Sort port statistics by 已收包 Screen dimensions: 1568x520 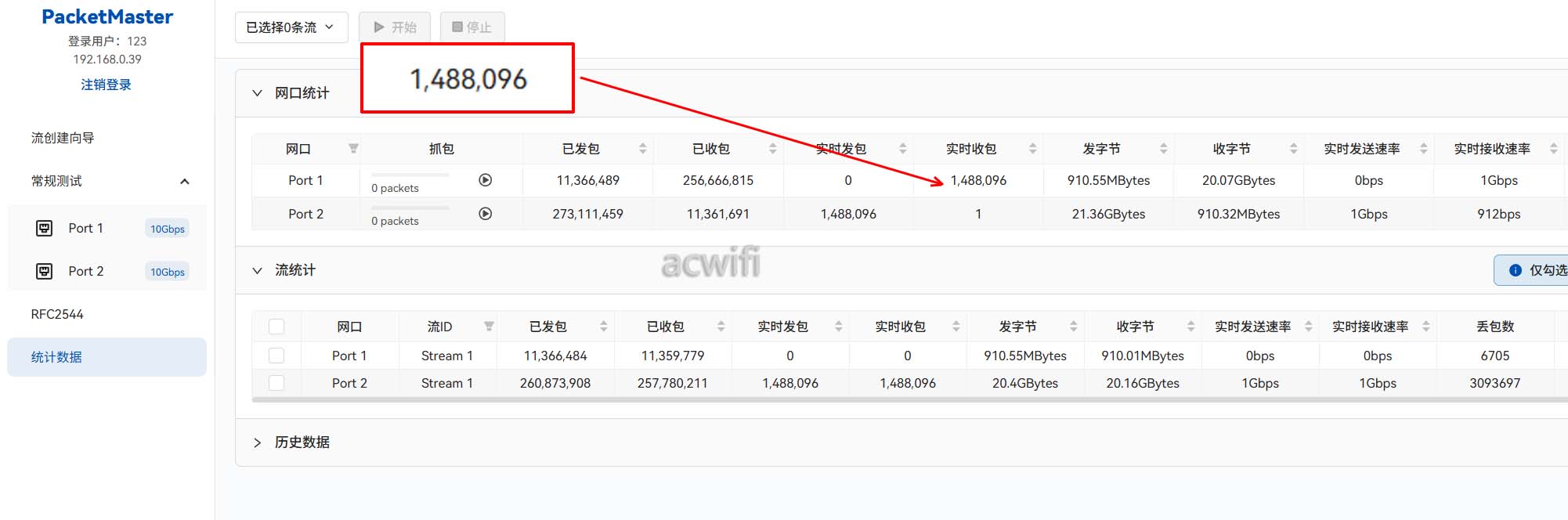pyautogui.click(x=772, y=149)
